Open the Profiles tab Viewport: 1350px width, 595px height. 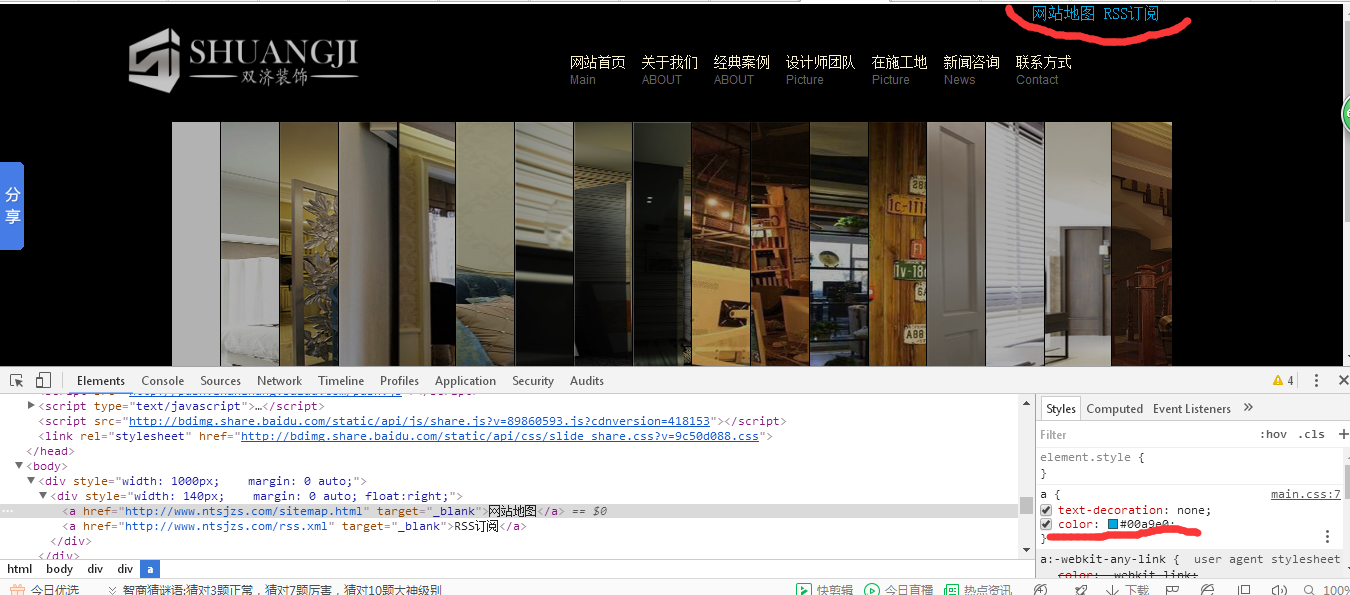click(399, 381)
